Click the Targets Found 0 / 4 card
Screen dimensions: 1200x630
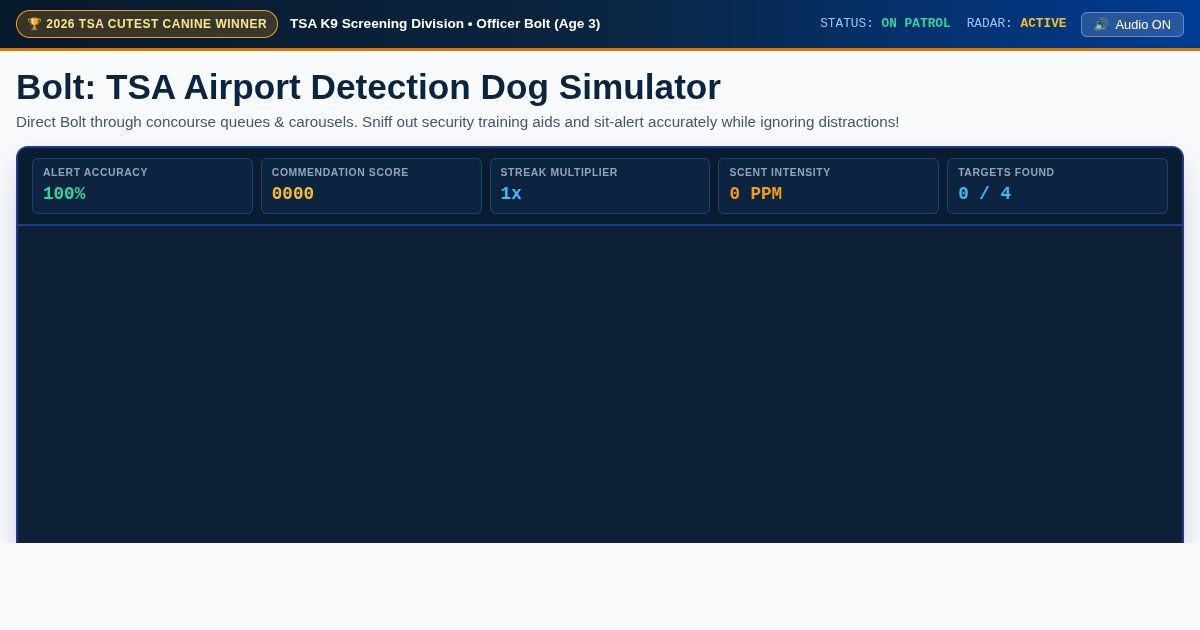pos(1057,186)
